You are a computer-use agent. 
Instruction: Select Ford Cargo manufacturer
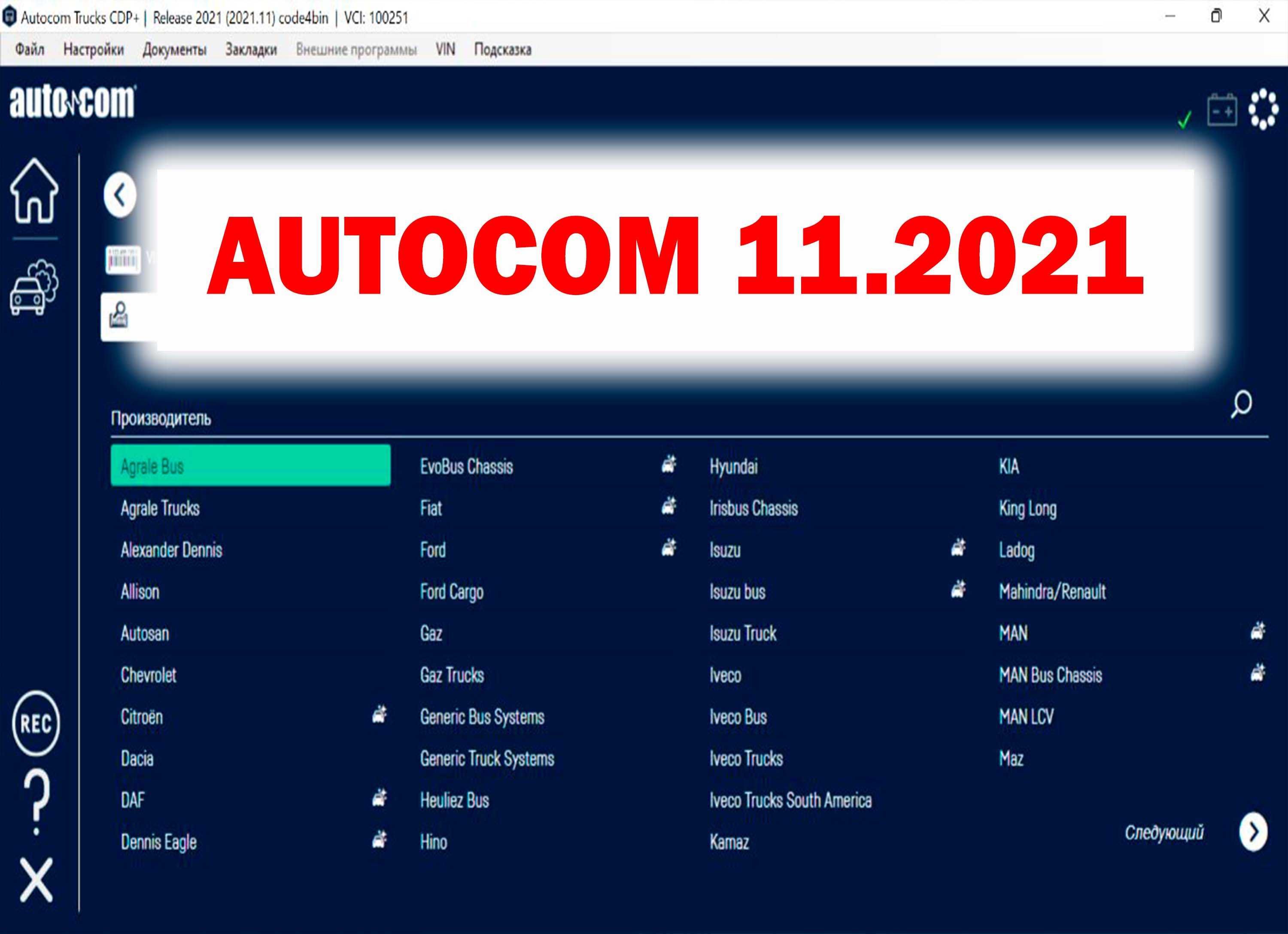[x=452, y=591]
